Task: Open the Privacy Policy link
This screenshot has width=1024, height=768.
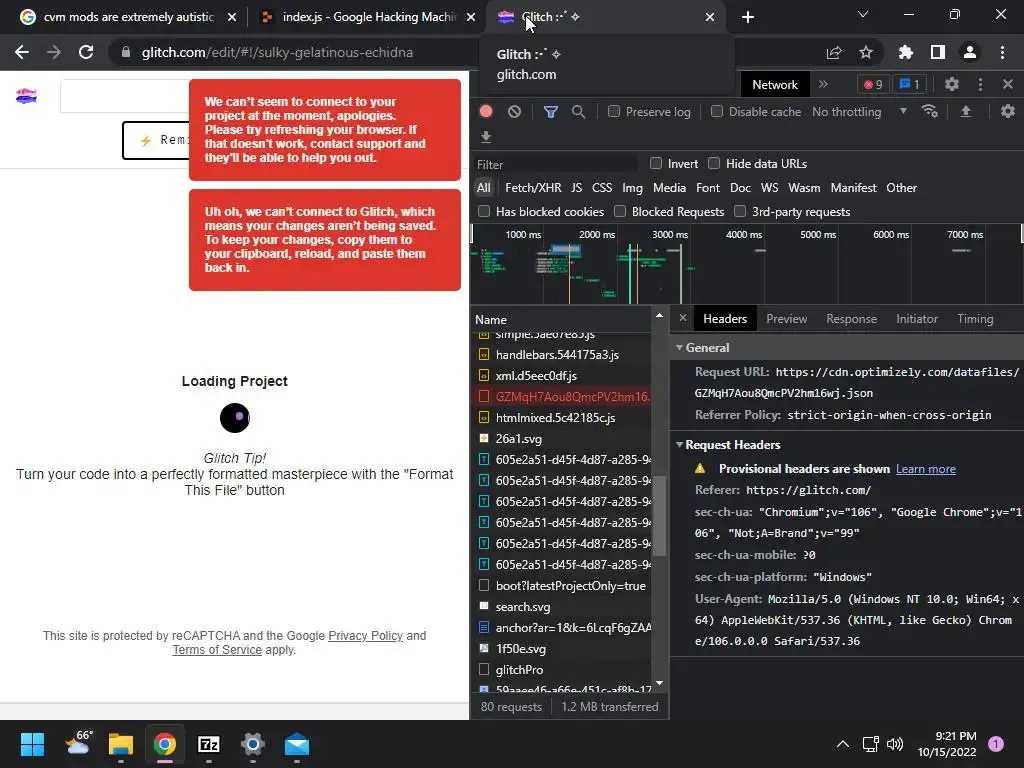Action: coord(365,635)
